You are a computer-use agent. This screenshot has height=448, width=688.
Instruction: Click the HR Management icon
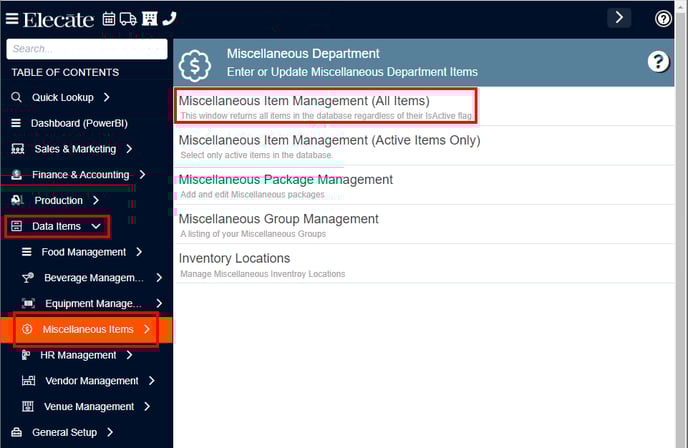click(x=26, y=355)
